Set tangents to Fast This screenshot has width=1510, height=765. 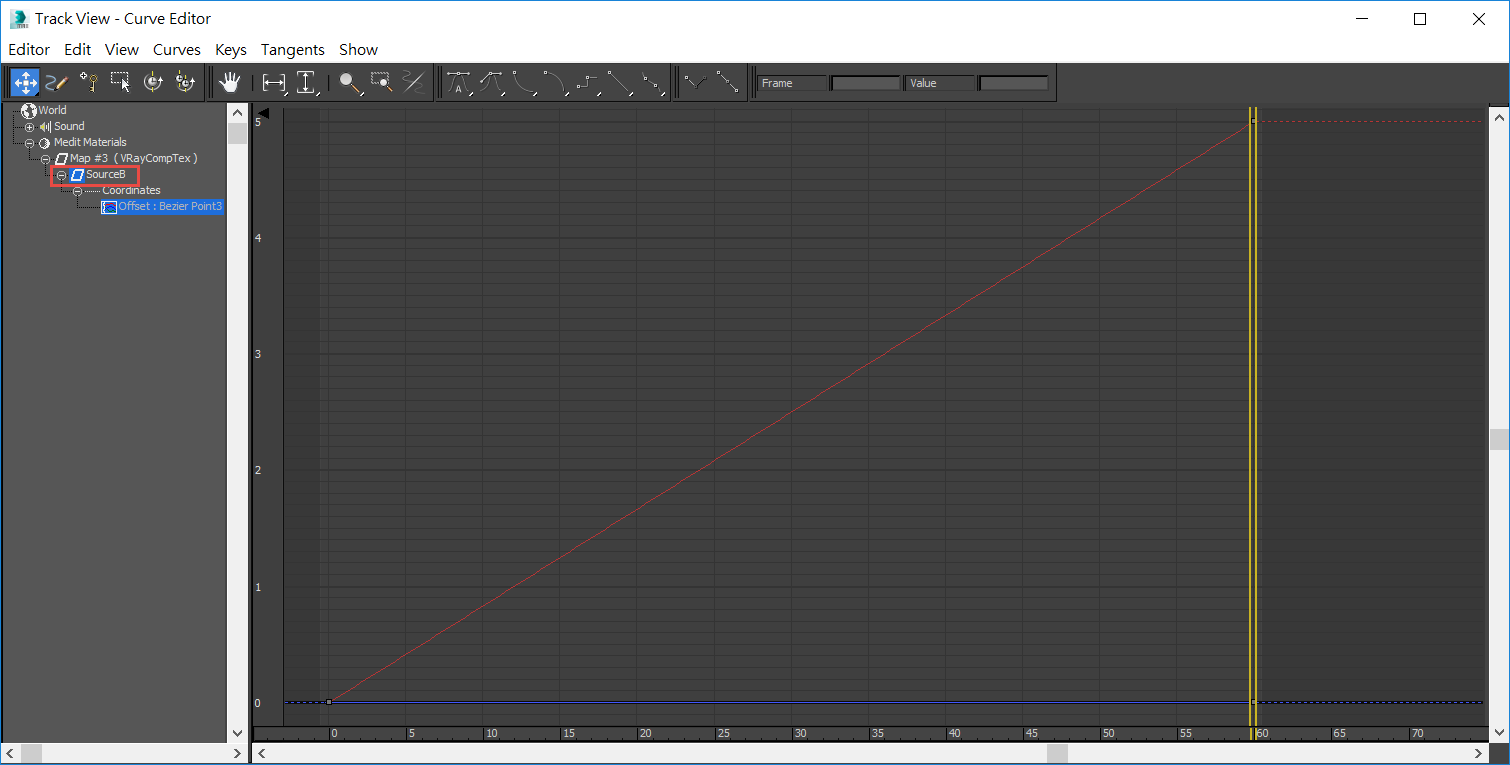coord(523,83)
